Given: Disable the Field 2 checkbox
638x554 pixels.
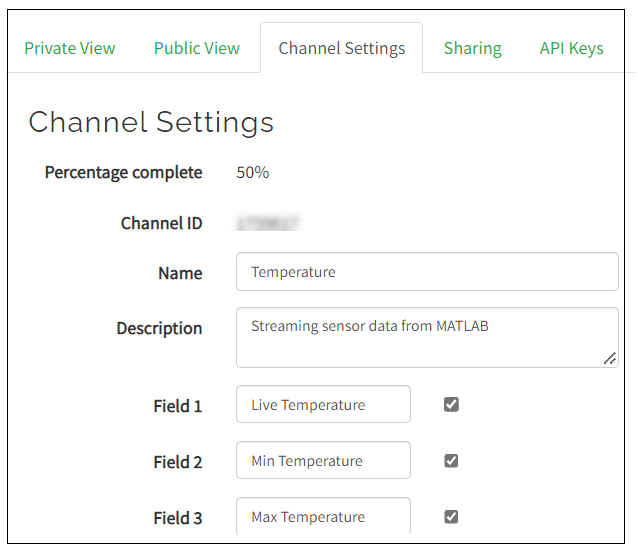Looking at the screenshot, I should point(451,461).
